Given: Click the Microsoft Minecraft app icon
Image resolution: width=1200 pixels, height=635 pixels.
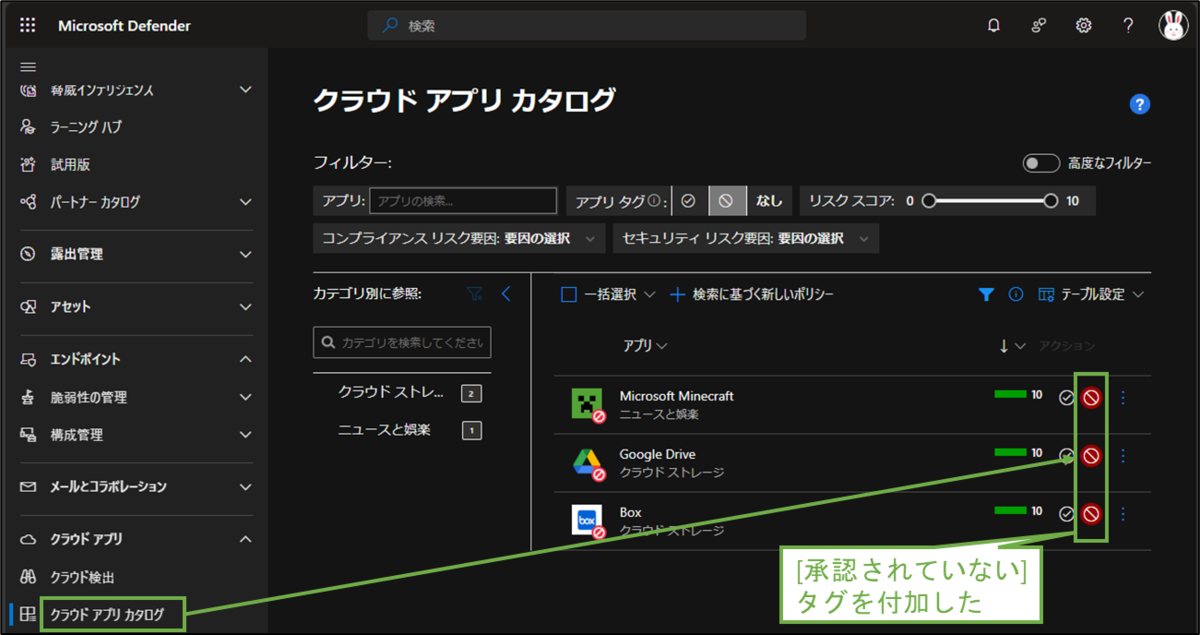Looking at the screenshot, I should [587, 404].
